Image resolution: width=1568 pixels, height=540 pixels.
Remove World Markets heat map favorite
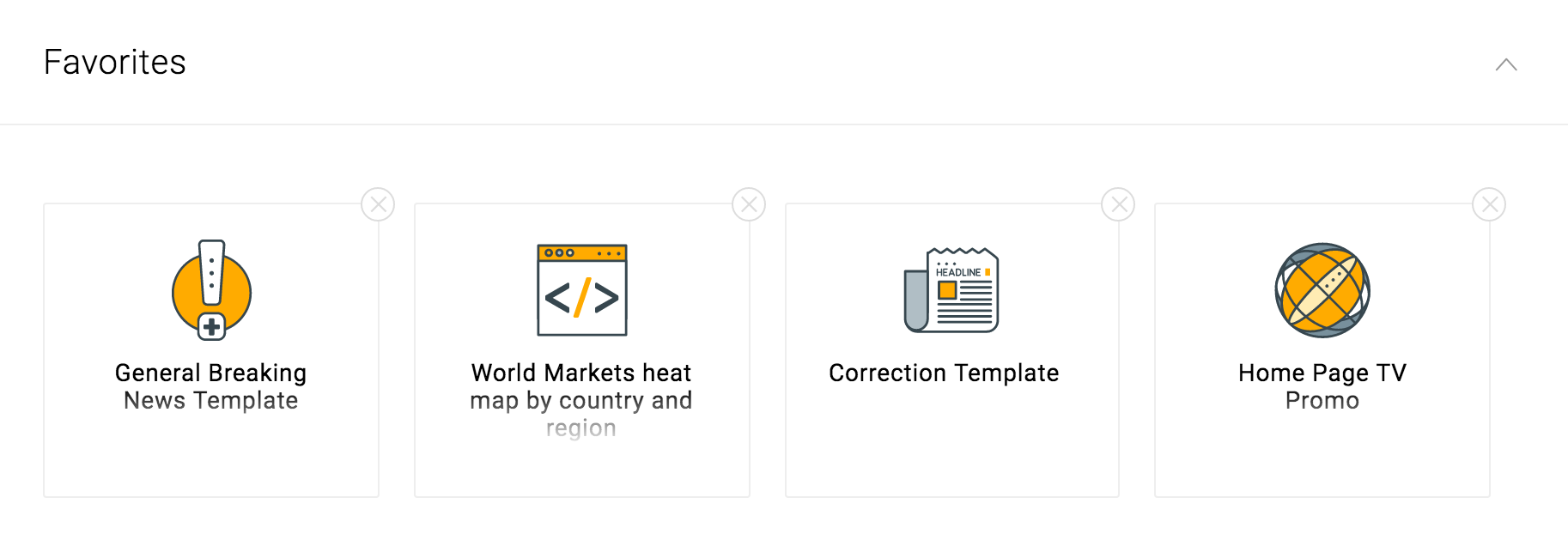(749, 204)
